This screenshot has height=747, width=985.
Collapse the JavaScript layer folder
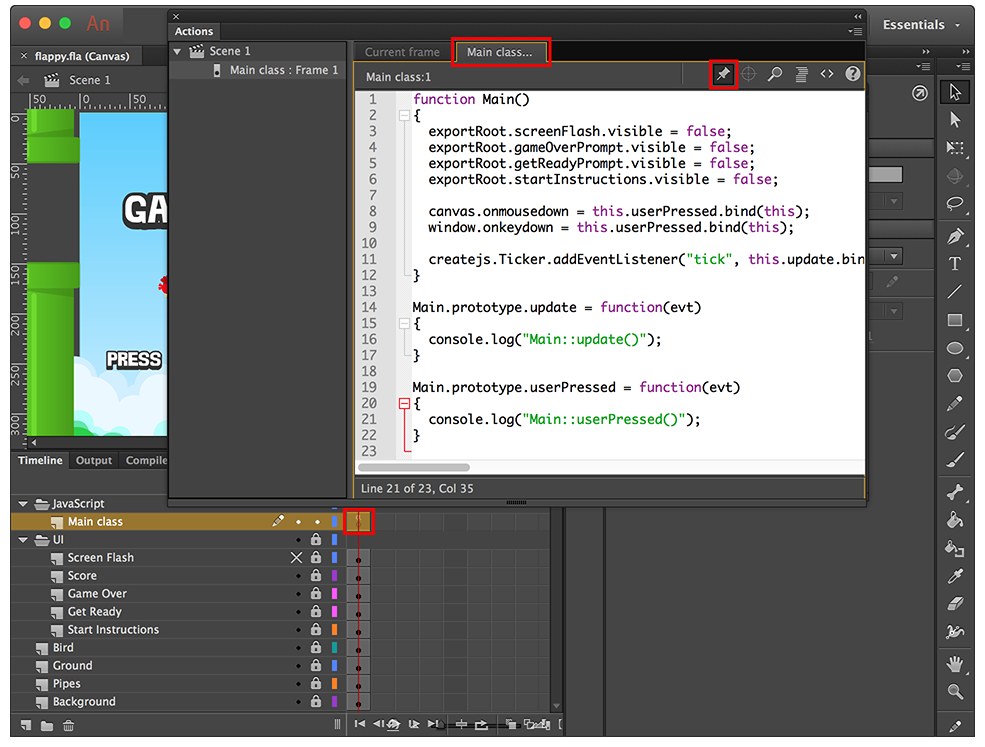coord(23,504)
